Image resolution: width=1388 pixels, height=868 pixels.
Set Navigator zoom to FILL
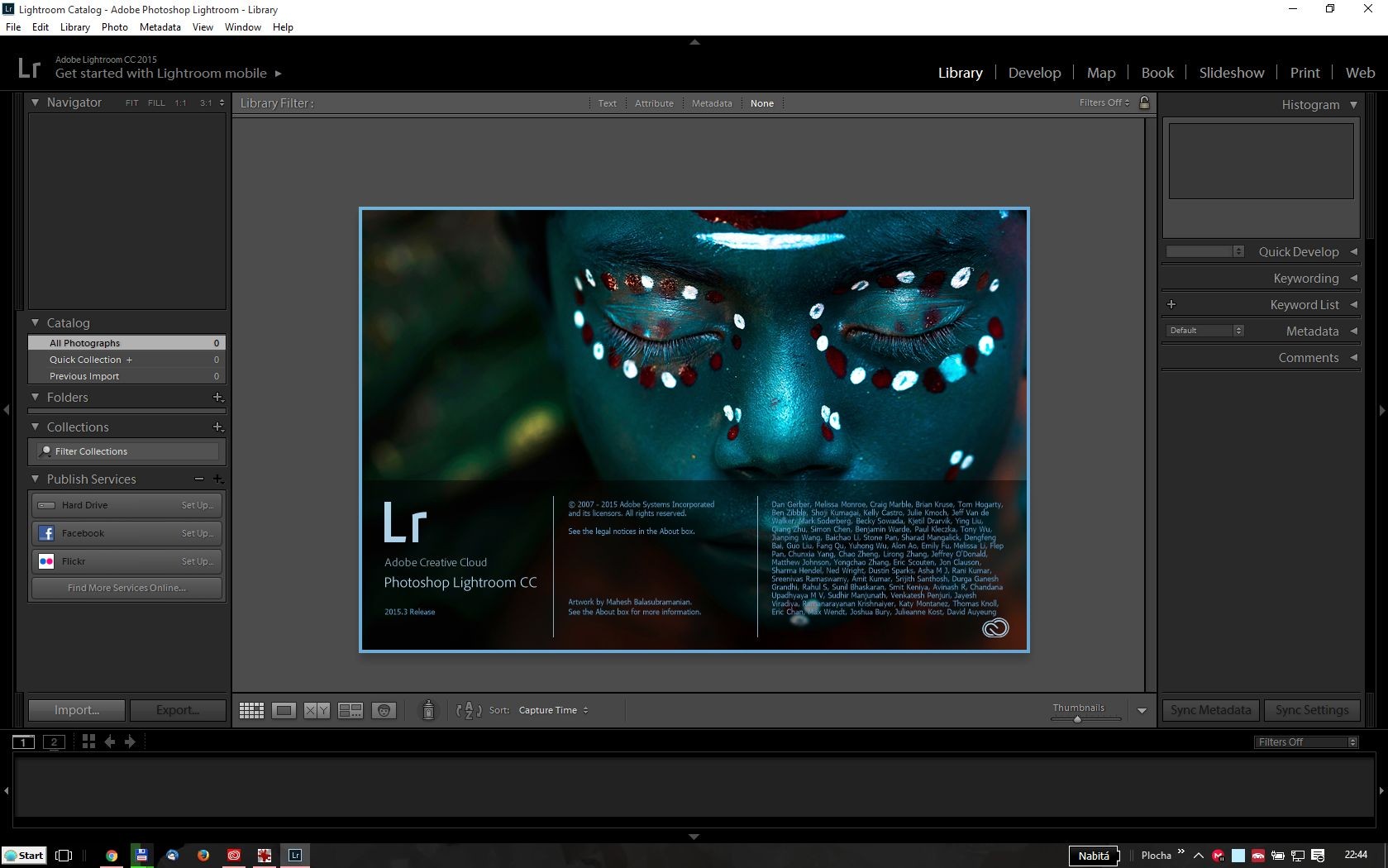156,103
